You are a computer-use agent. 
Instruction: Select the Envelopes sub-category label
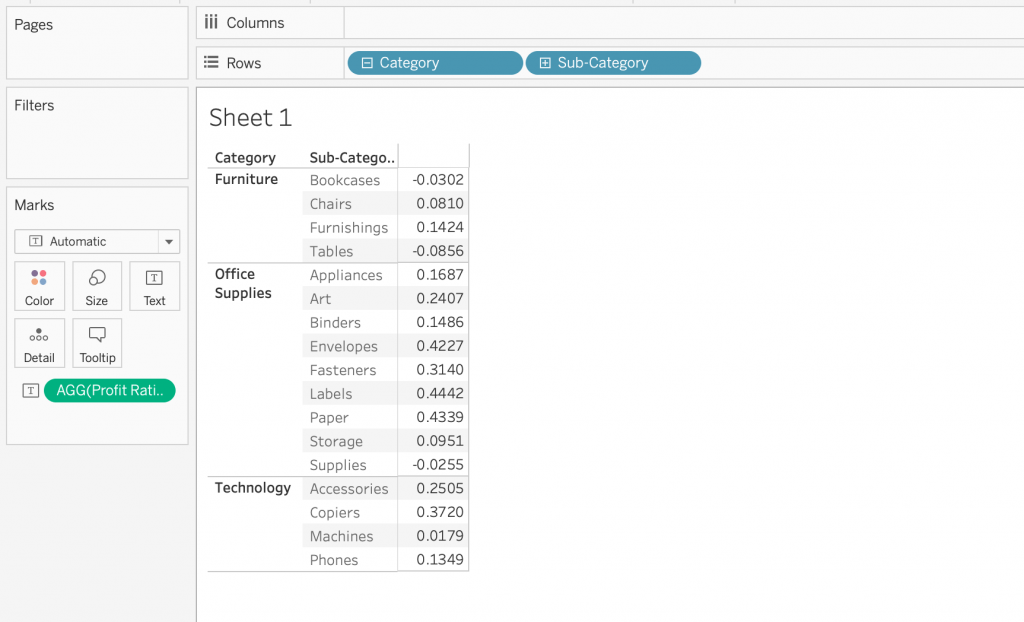344,347
